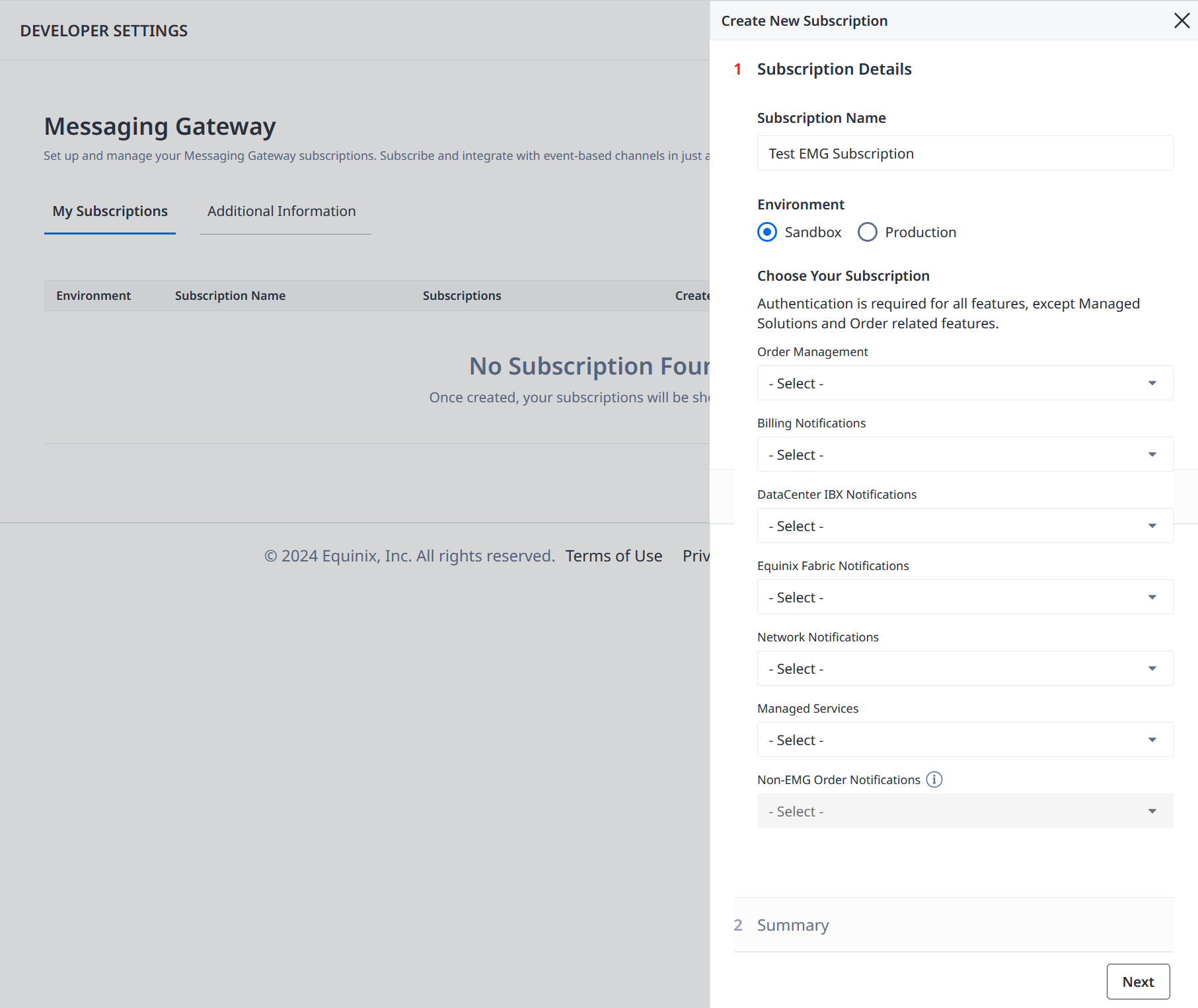Open the DataCenter IBX Notifications dropdown
1198x1008 pixels.
point(965,526)
